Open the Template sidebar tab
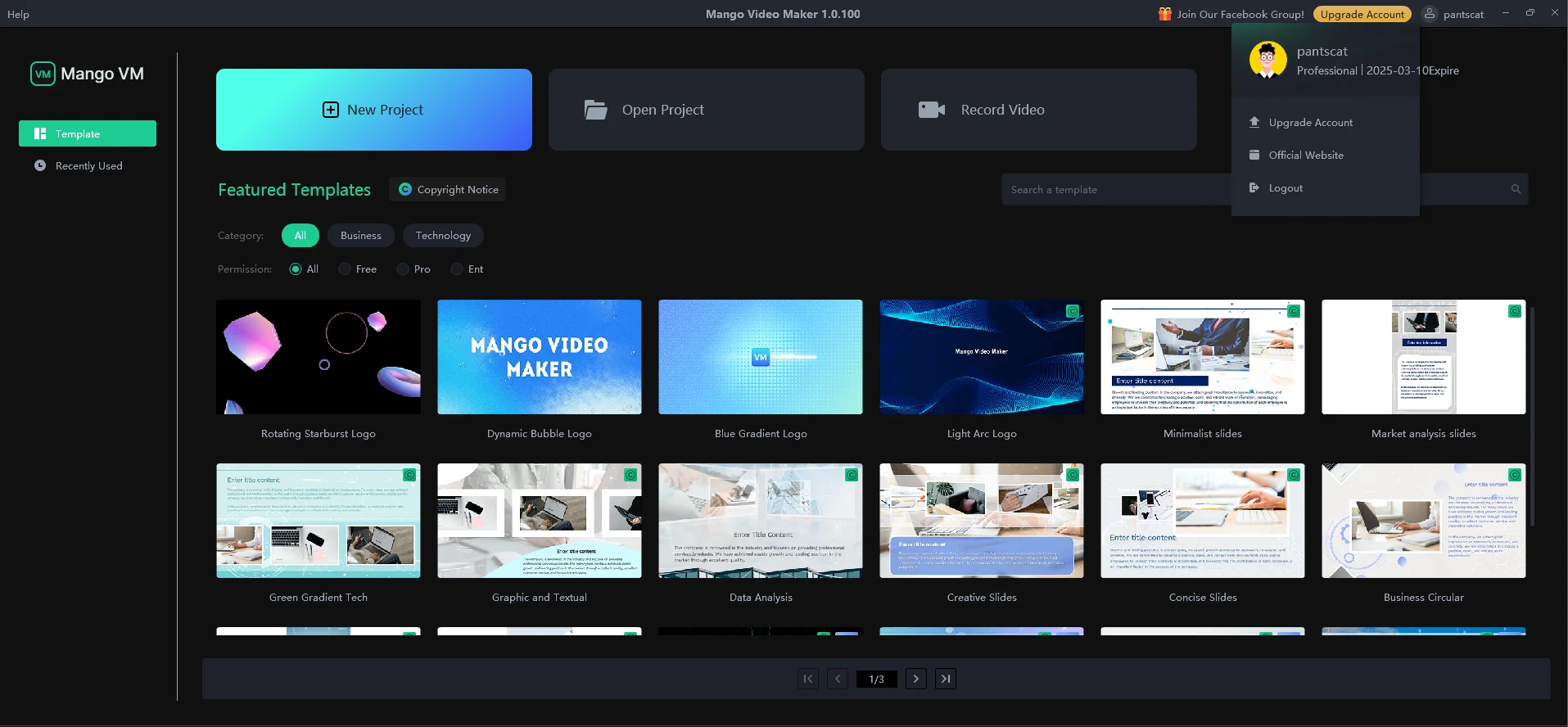The height and width of the screenshot is (727, 1568). point(88,133)
